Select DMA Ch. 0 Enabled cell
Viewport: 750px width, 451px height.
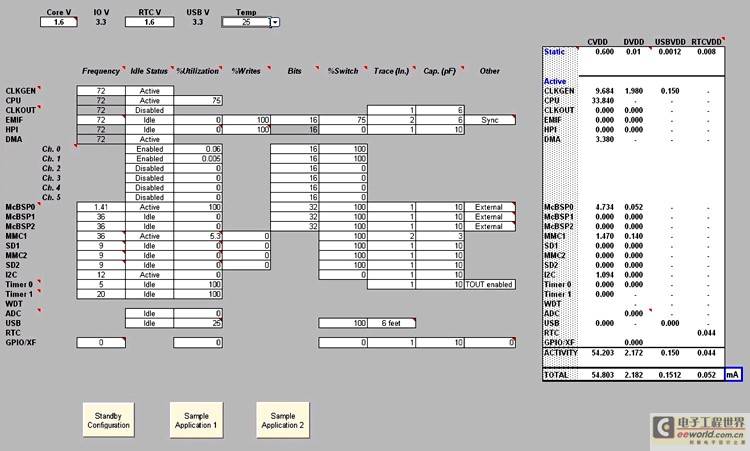[x=149, y=149]
